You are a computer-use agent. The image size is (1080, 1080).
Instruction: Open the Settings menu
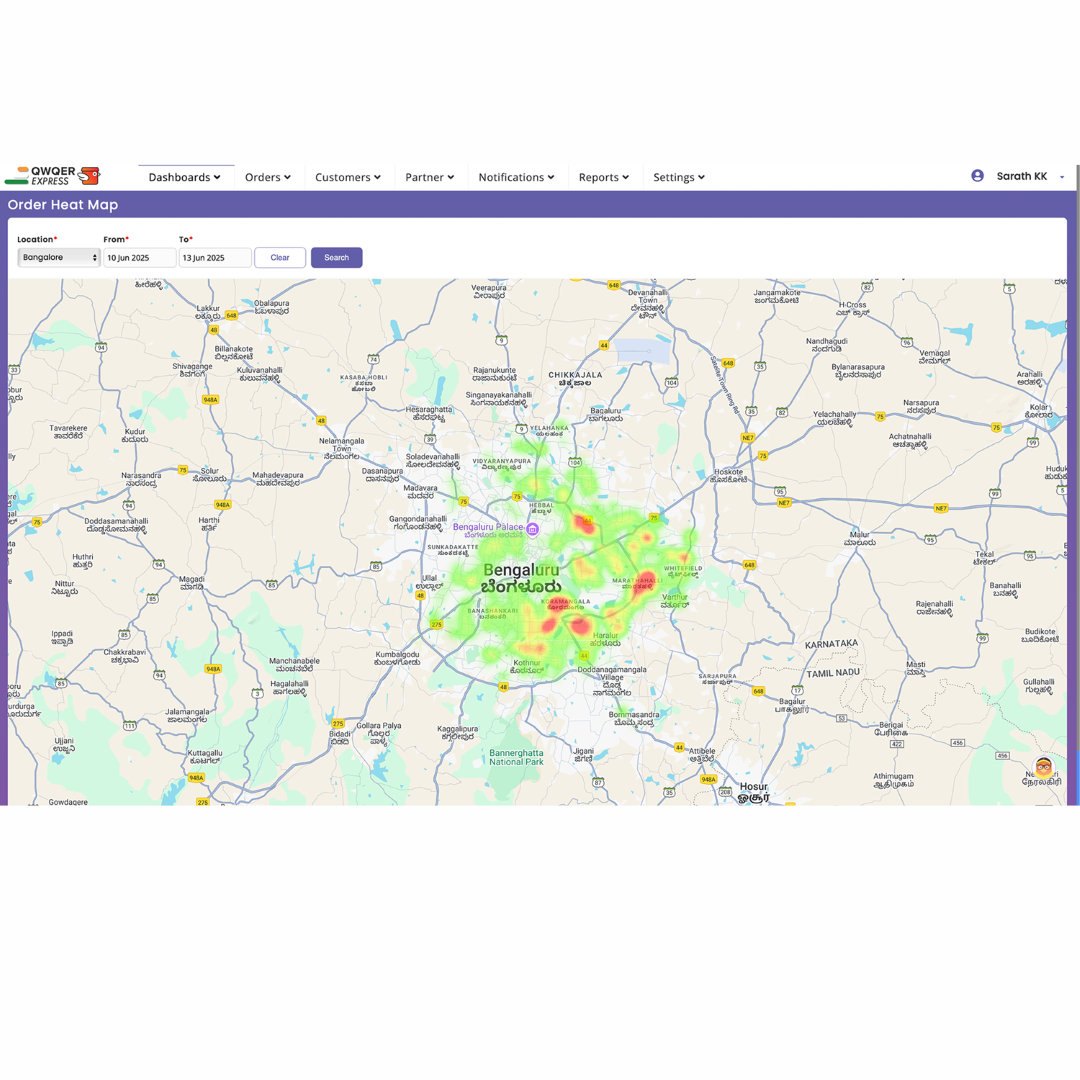tap(679, 177)
